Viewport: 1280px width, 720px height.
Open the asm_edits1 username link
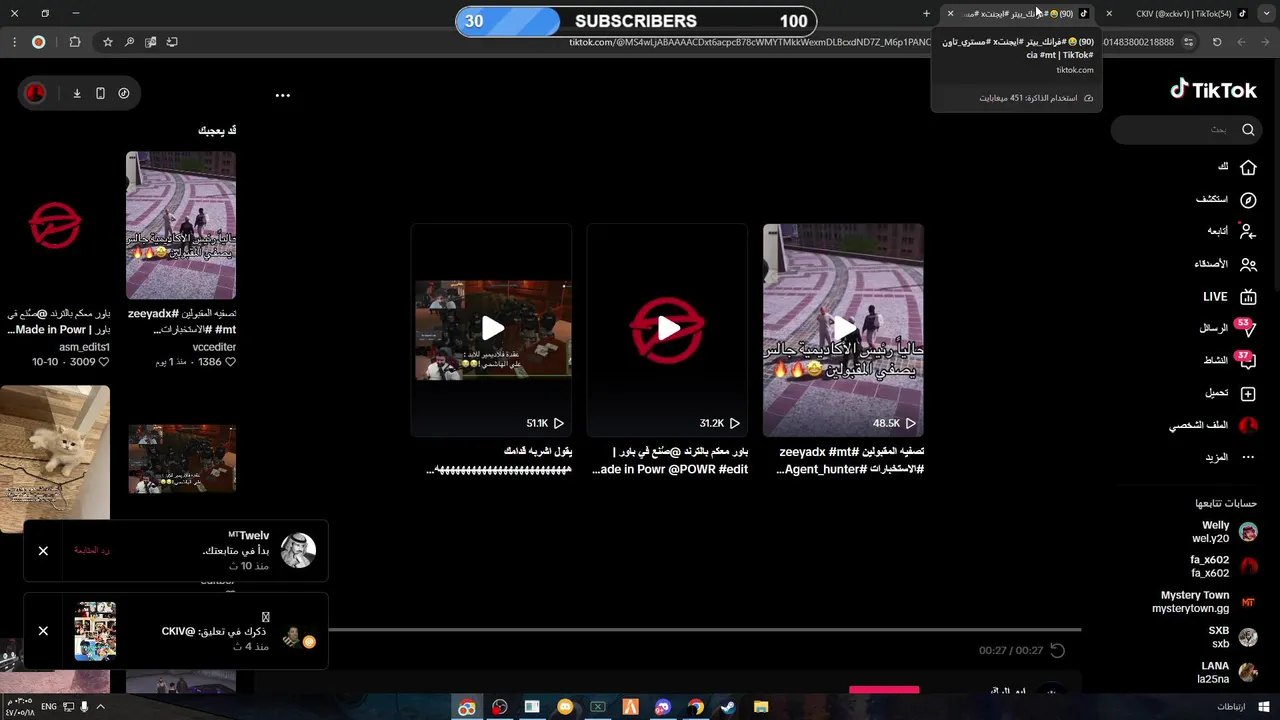(x=85, y=347)
